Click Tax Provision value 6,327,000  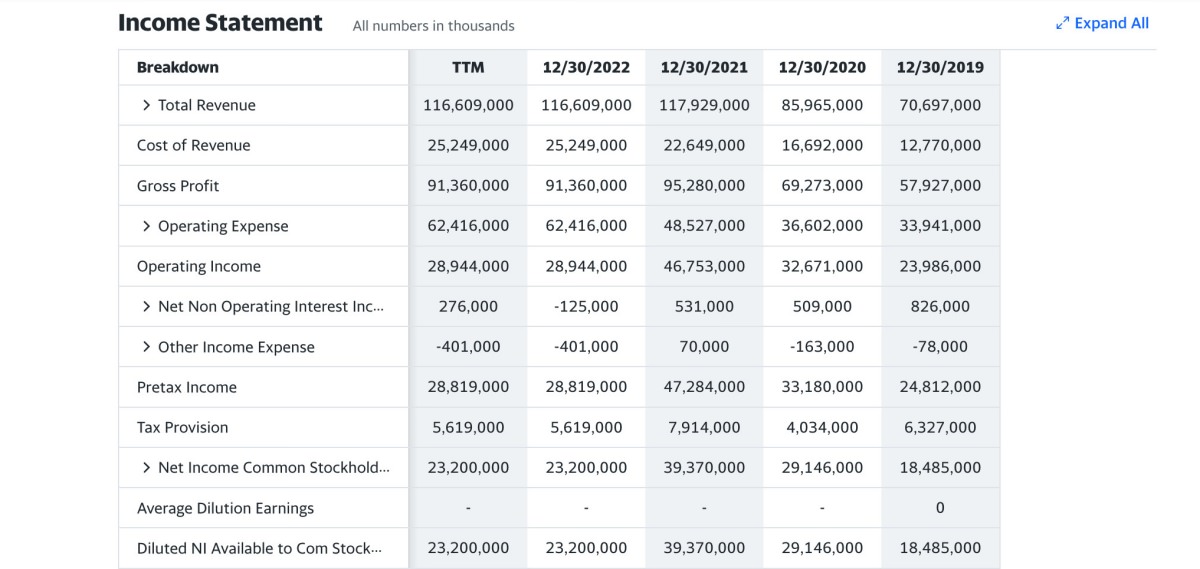click(x=940, y=427)
